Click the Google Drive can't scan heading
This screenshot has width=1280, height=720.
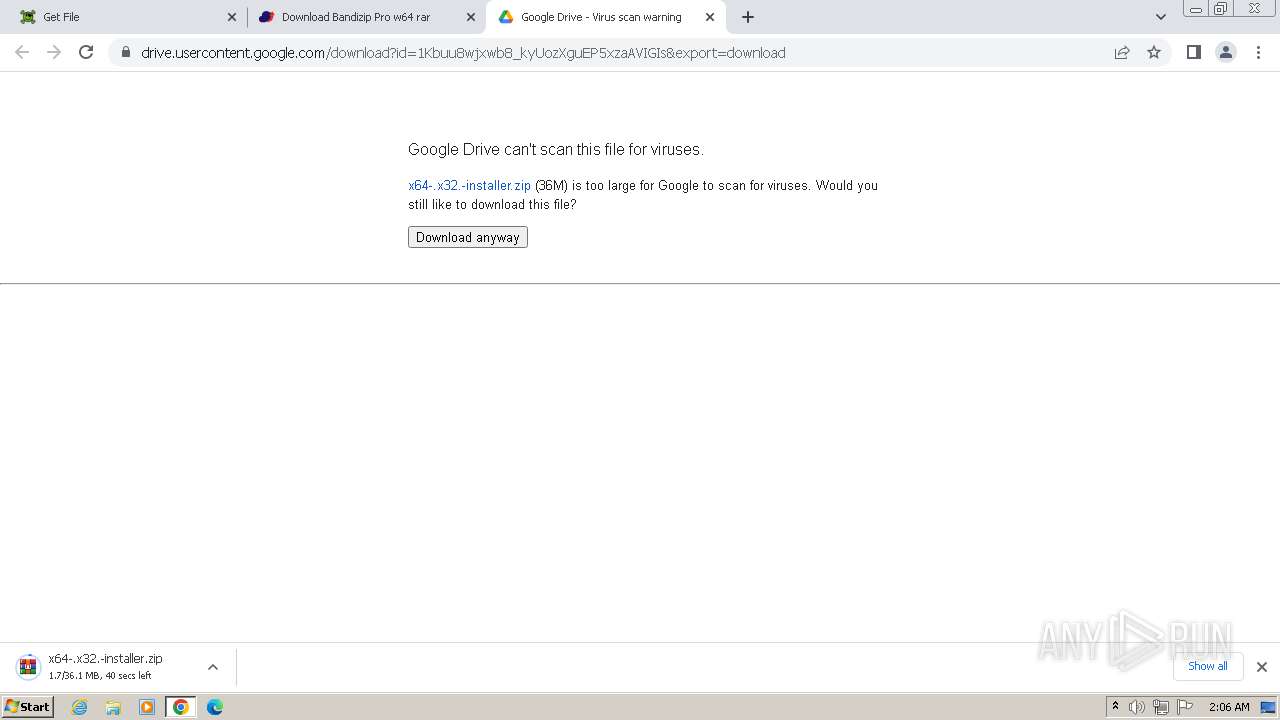(x=556, y=149)
